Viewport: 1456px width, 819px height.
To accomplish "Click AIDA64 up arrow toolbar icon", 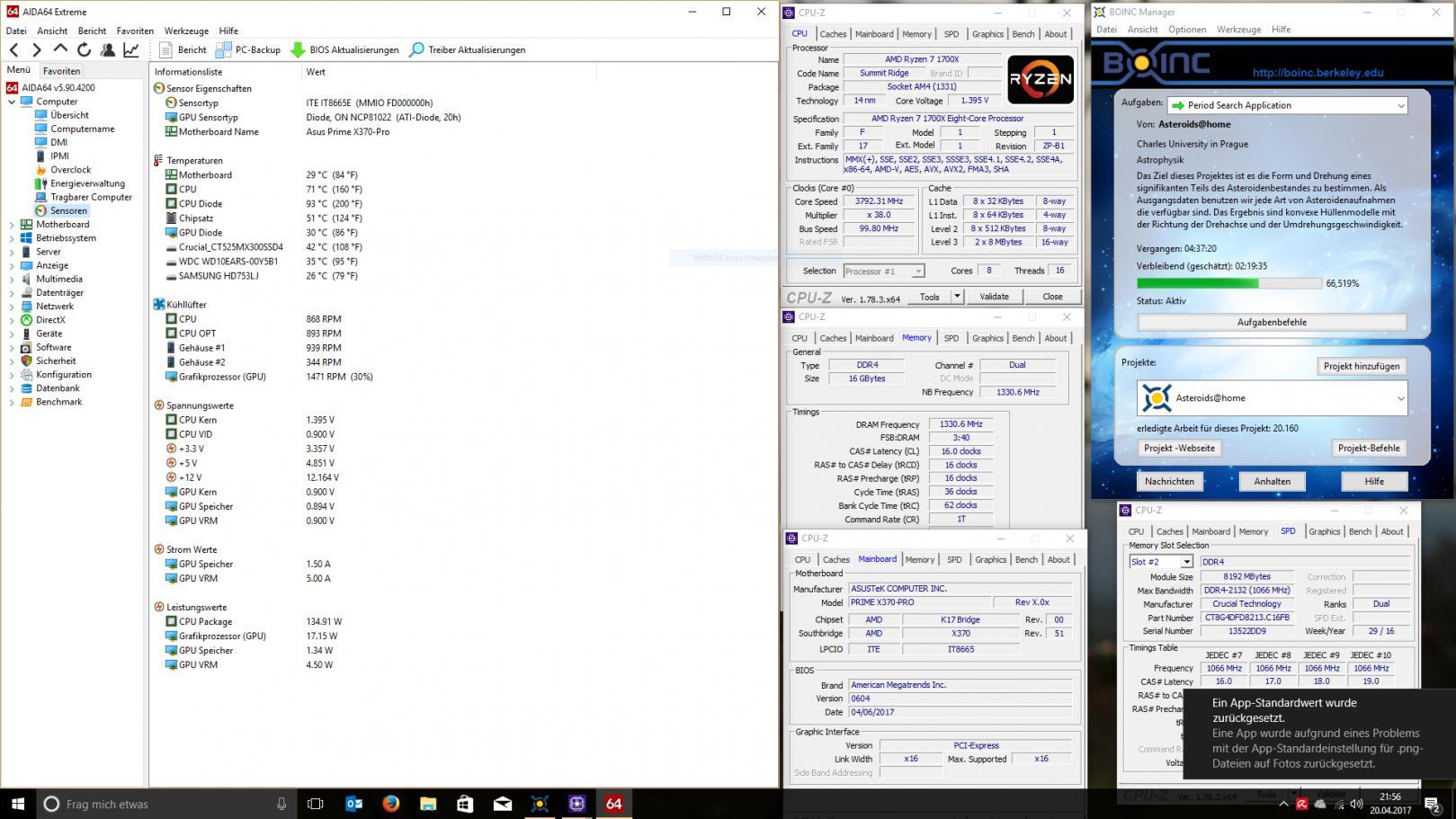I will pyautogui.click(x=60, y=49).
